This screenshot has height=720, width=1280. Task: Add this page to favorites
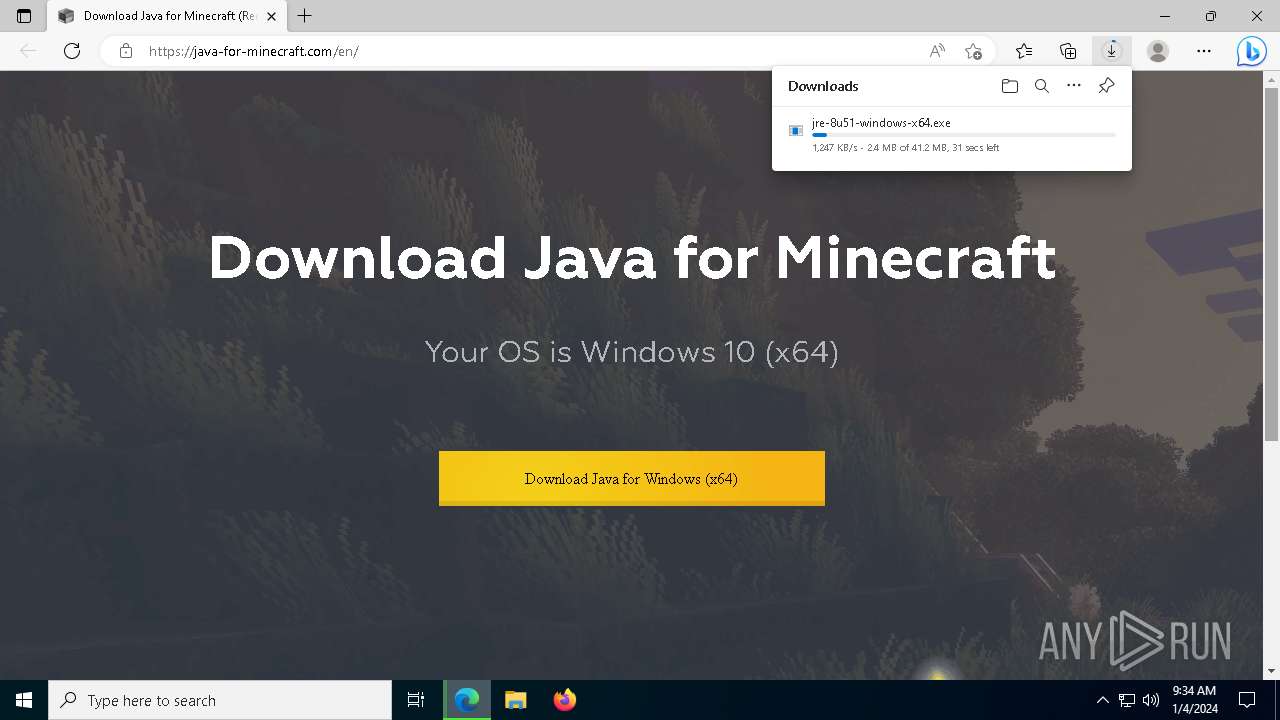coord(973,51)
